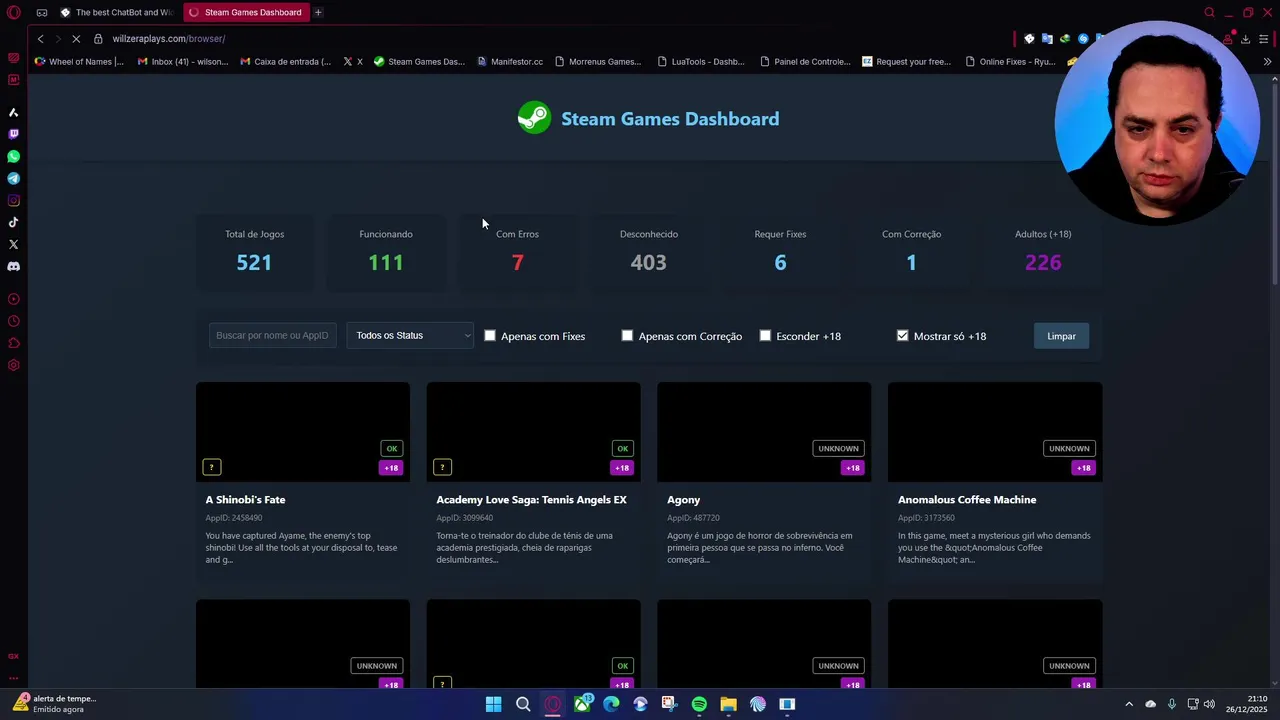Click the address bar padlock icon
The image size is (1280, 720).
98,38
